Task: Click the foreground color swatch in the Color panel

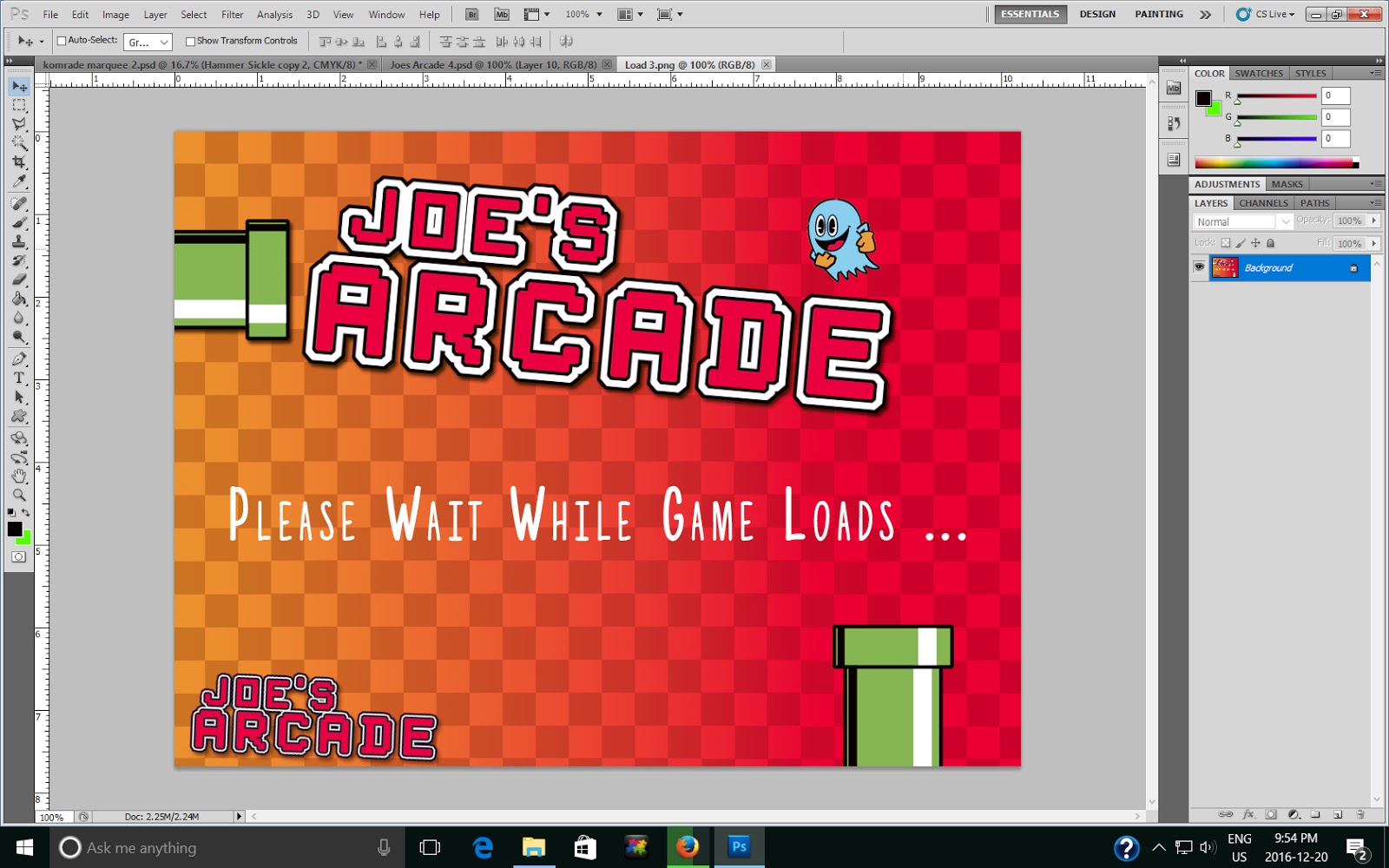Action: pyautogui.click(x=1203, y=98)
